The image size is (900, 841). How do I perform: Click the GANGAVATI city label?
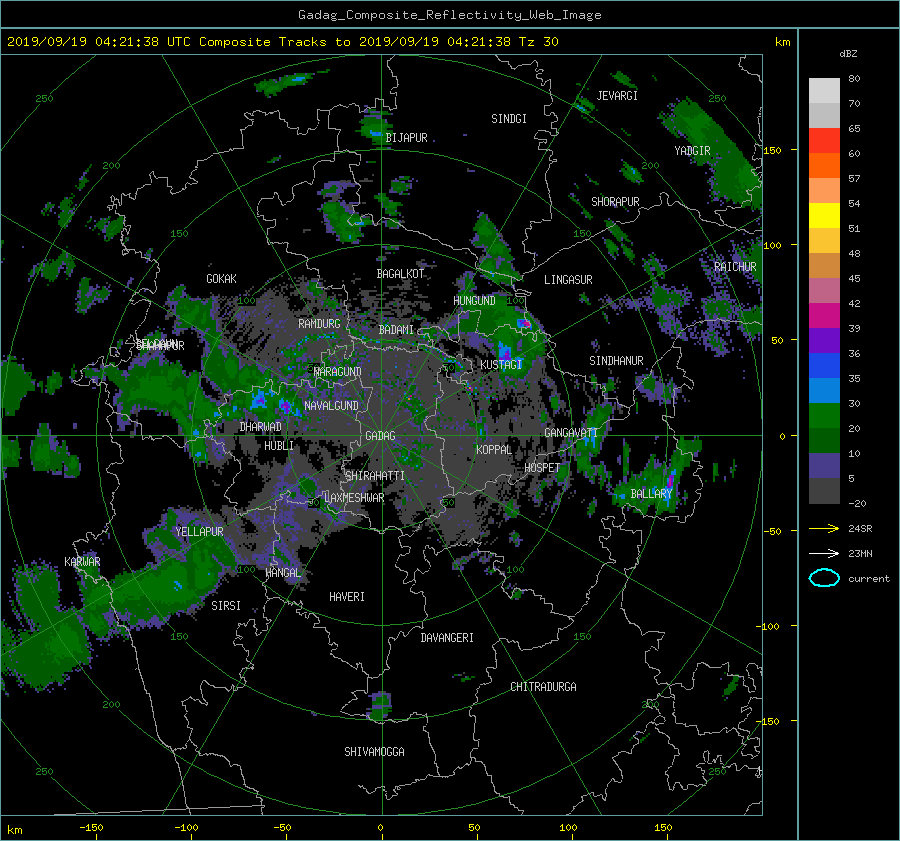[571, 432]
